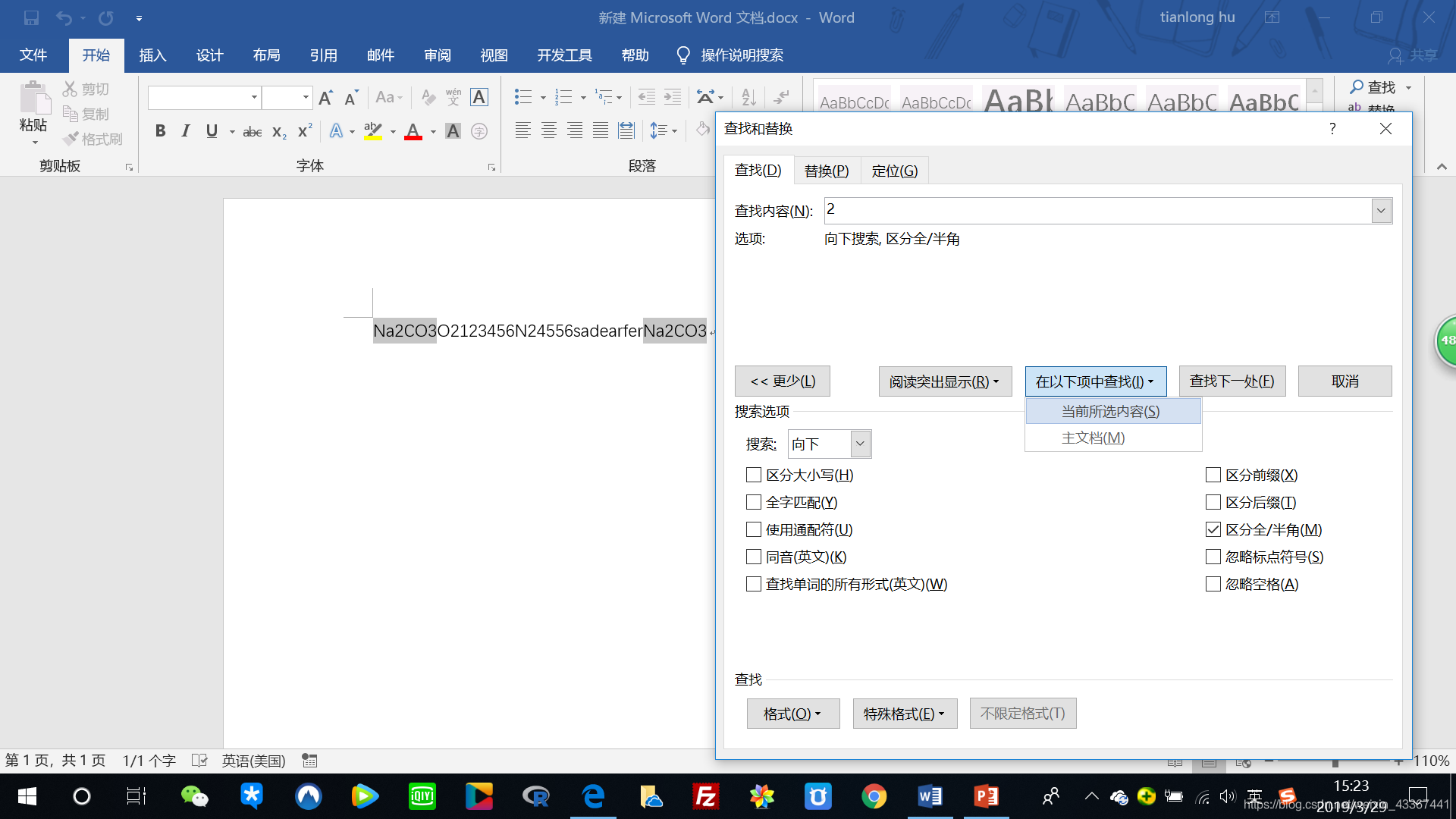Switch to the 替换 tab
This screenshot has height=819, width=1456.
pos(826,171)
